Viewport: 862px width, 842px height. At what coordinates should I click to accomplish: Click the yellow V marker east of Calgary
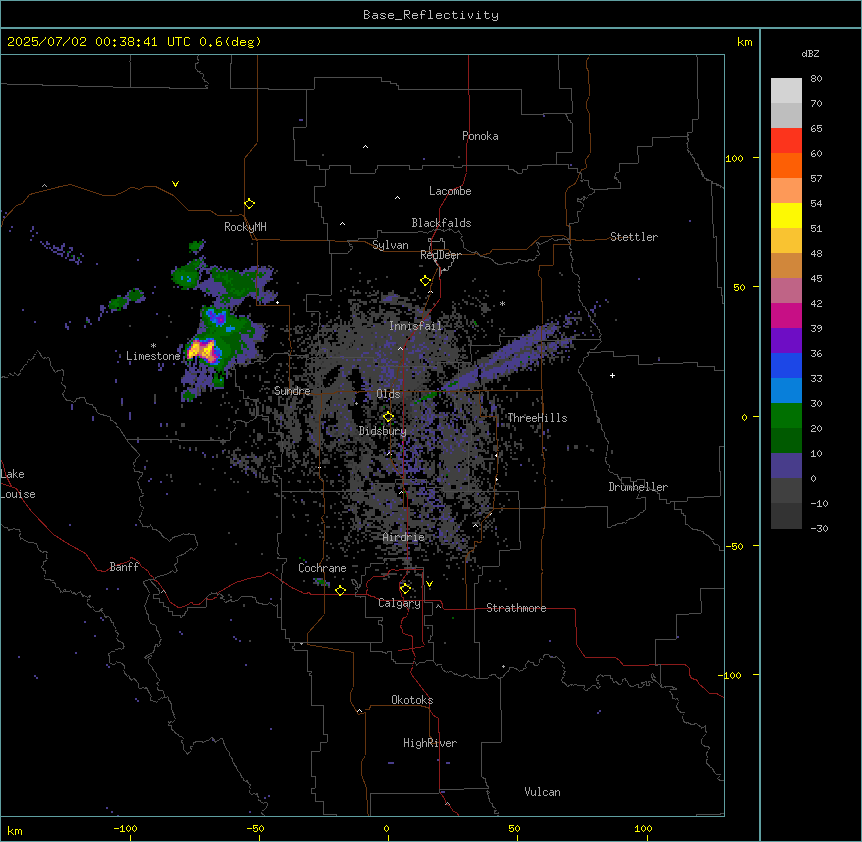pyautogui.click(x=429, y=584)
